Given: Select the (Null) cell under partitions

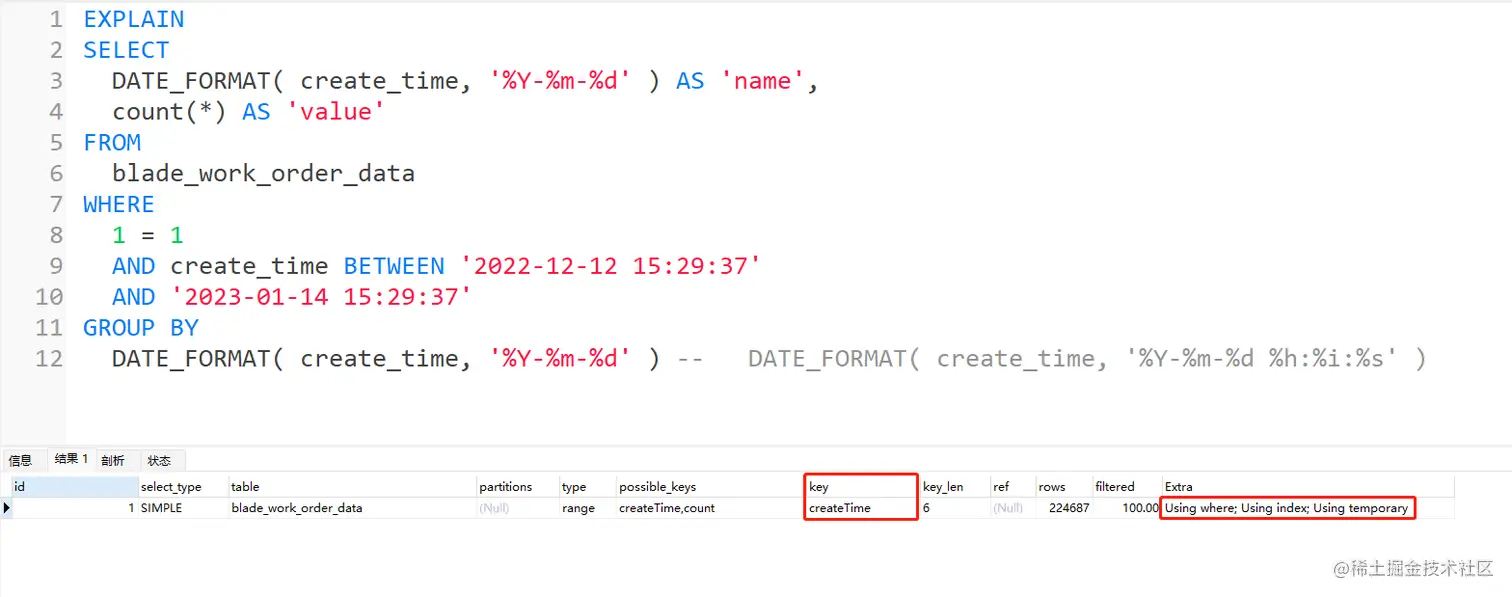Looking at the screenshot, I should click(x=517, y=508).
